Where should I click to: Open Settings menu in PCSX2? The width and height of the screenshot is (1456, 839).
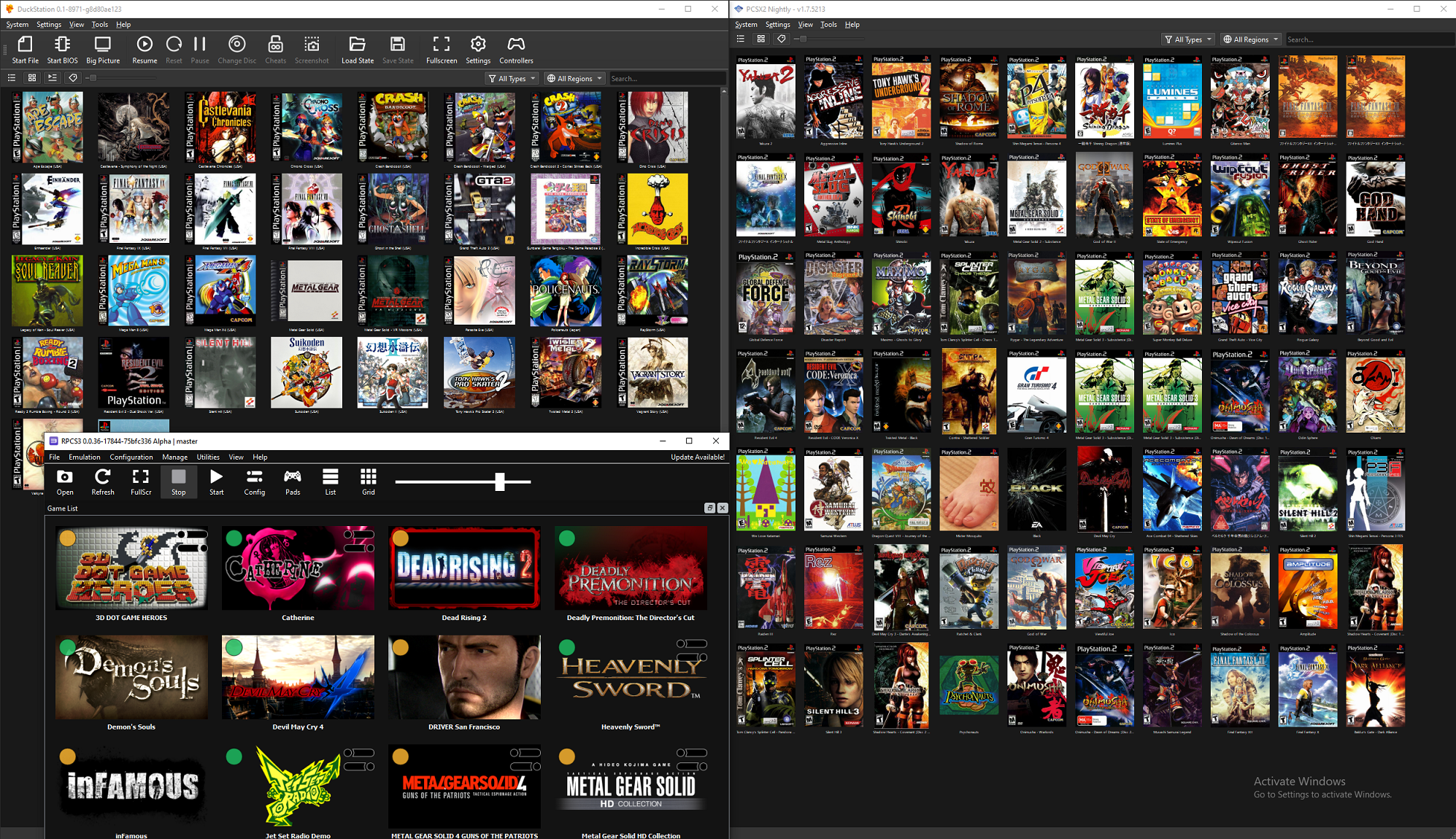click(x=778, y=24)
